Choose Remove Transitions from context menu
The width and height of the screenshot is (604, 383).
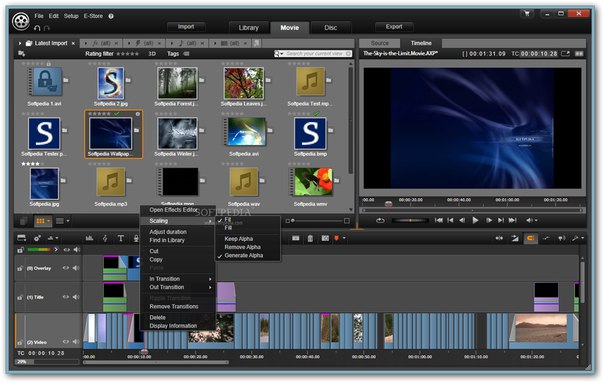(174, 307)
